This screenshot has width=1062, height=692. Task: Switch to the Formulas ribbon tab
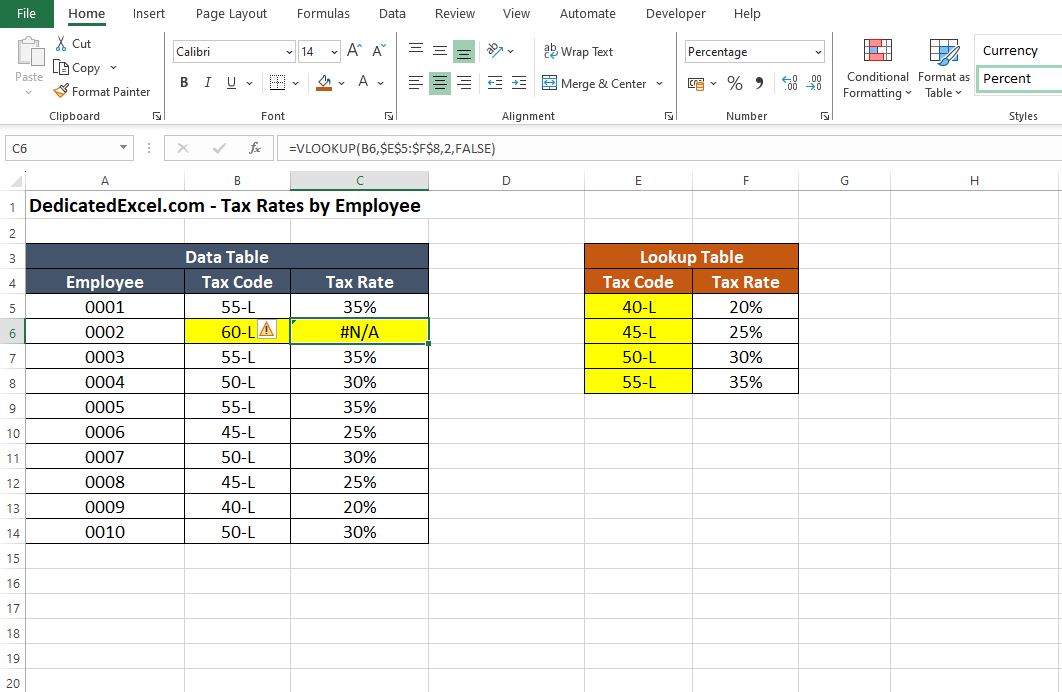point(323,13)
